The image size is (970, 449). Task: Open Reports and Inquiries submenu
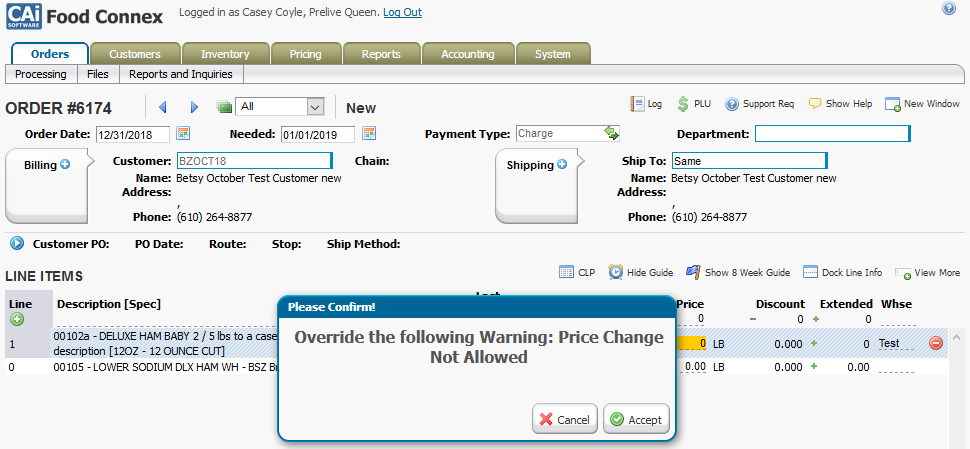point(181,74)
